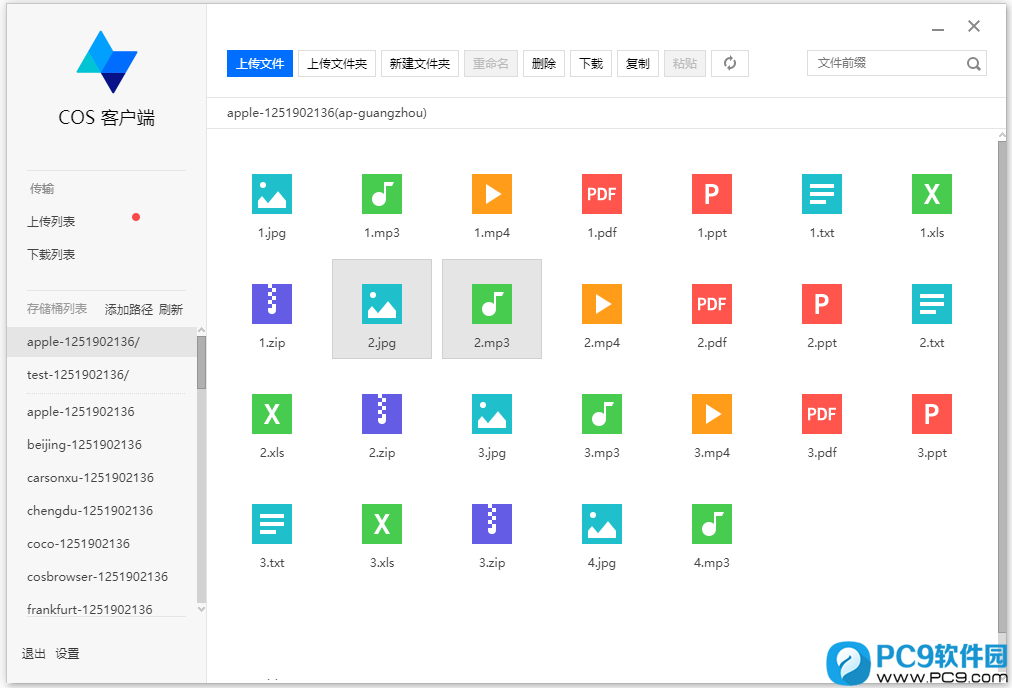Viewport: 1012px width, 688px height.
Task: Select the 3.pdf document icon
Action: 822,414
